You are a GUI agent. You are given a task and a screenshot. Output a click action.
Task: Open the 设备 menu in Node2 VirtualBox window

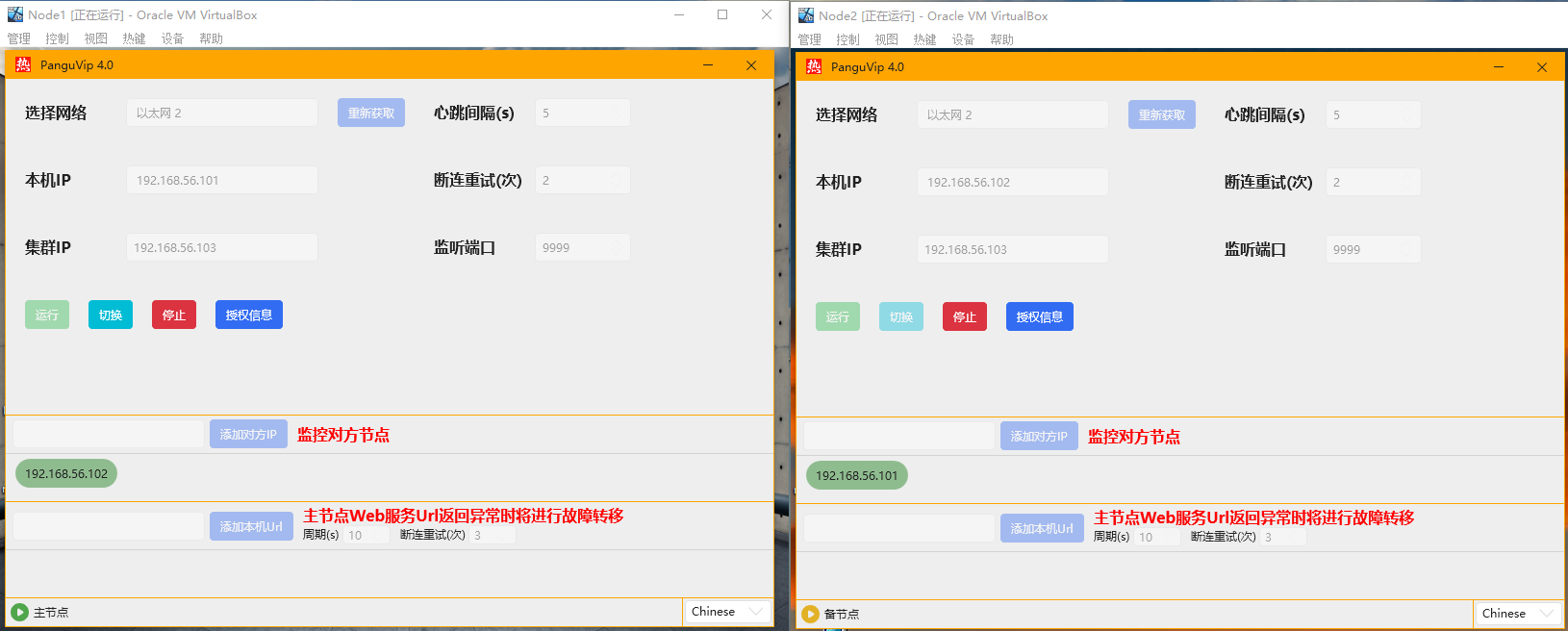tap(964, 39)
